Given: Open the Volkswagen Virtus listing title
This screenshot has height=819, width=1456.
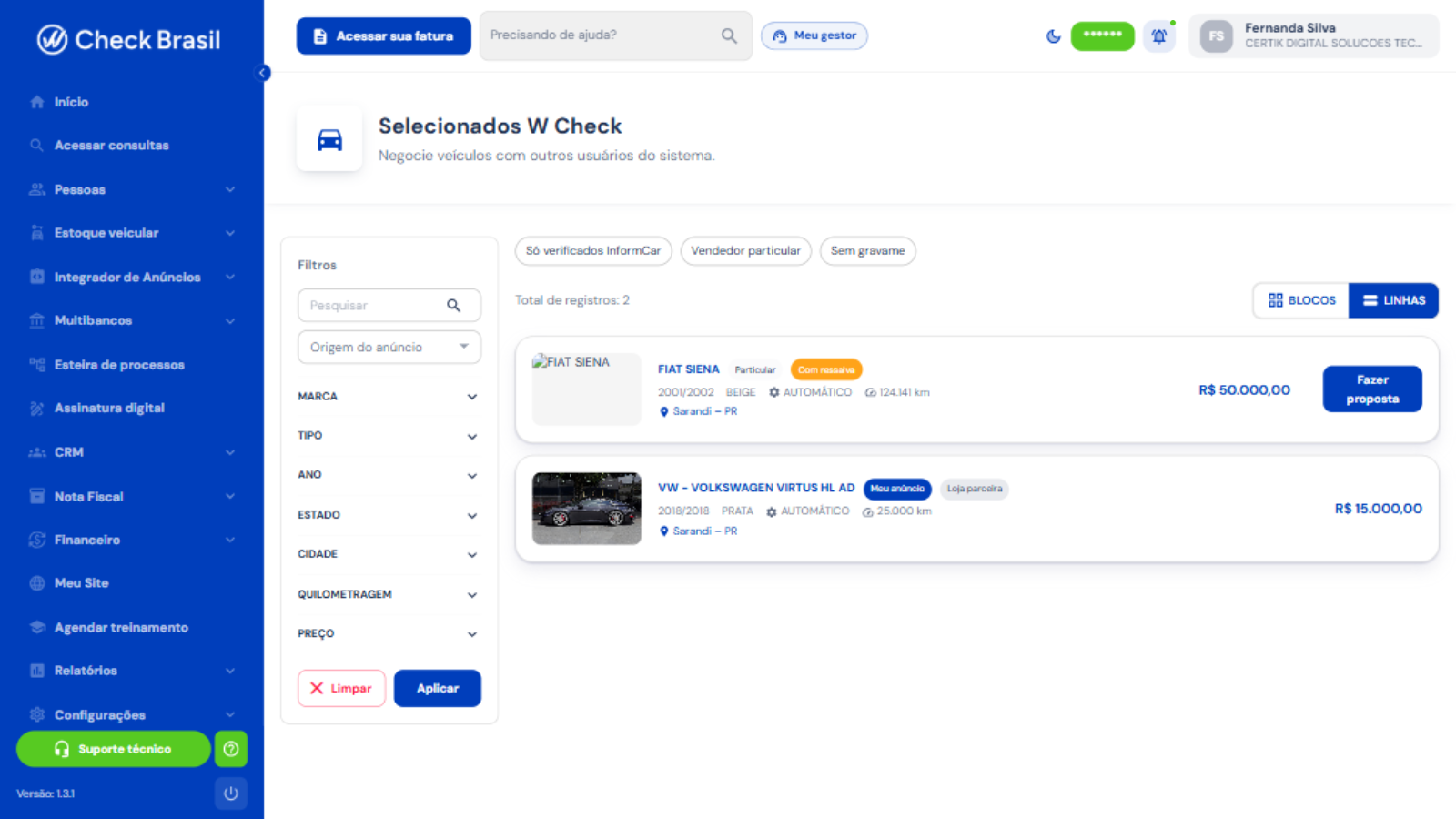Looking at the screenshot, I should pos(756,488).
